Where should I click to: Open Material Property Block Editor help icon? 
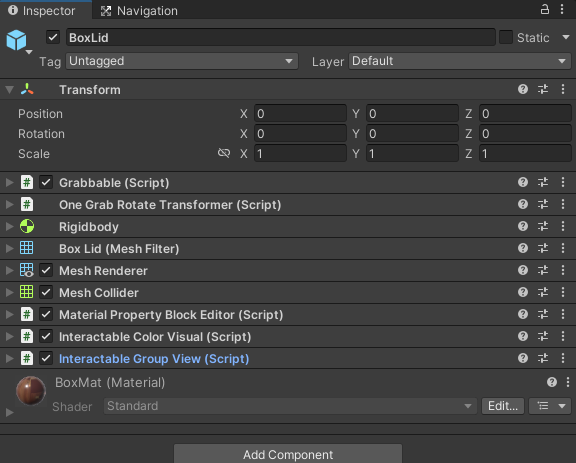(x=523, y=315)
